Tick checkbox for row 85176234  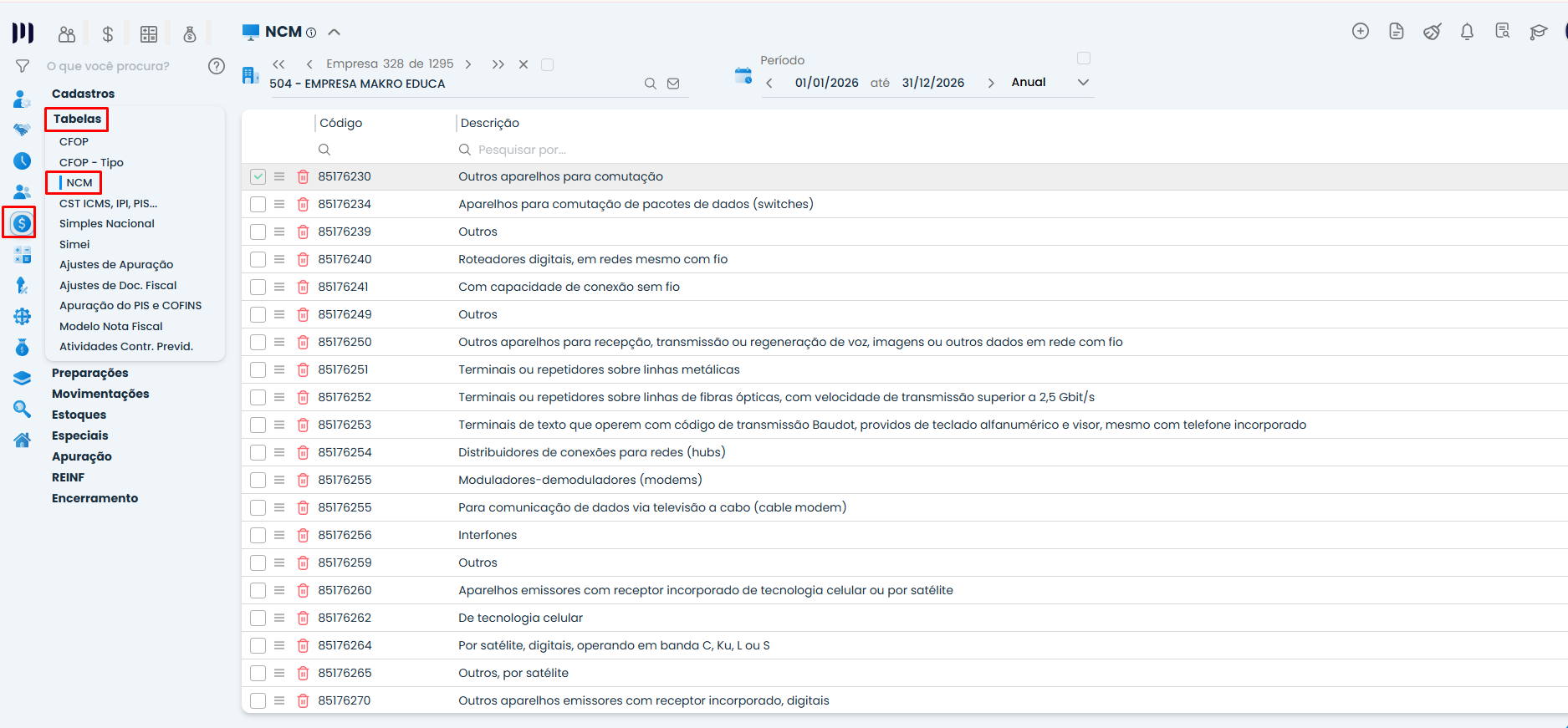(258, 204)
